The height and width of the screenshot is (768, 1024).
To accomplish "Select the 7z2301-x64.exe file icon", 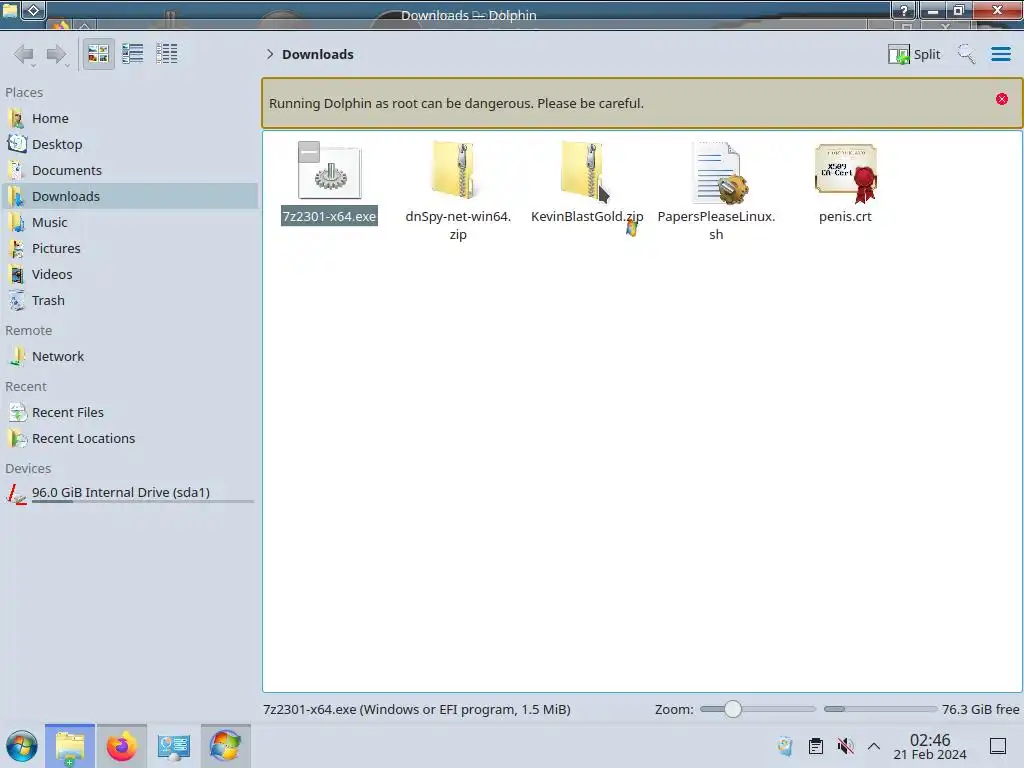I will pyautogui.click(x=330, y=170).
